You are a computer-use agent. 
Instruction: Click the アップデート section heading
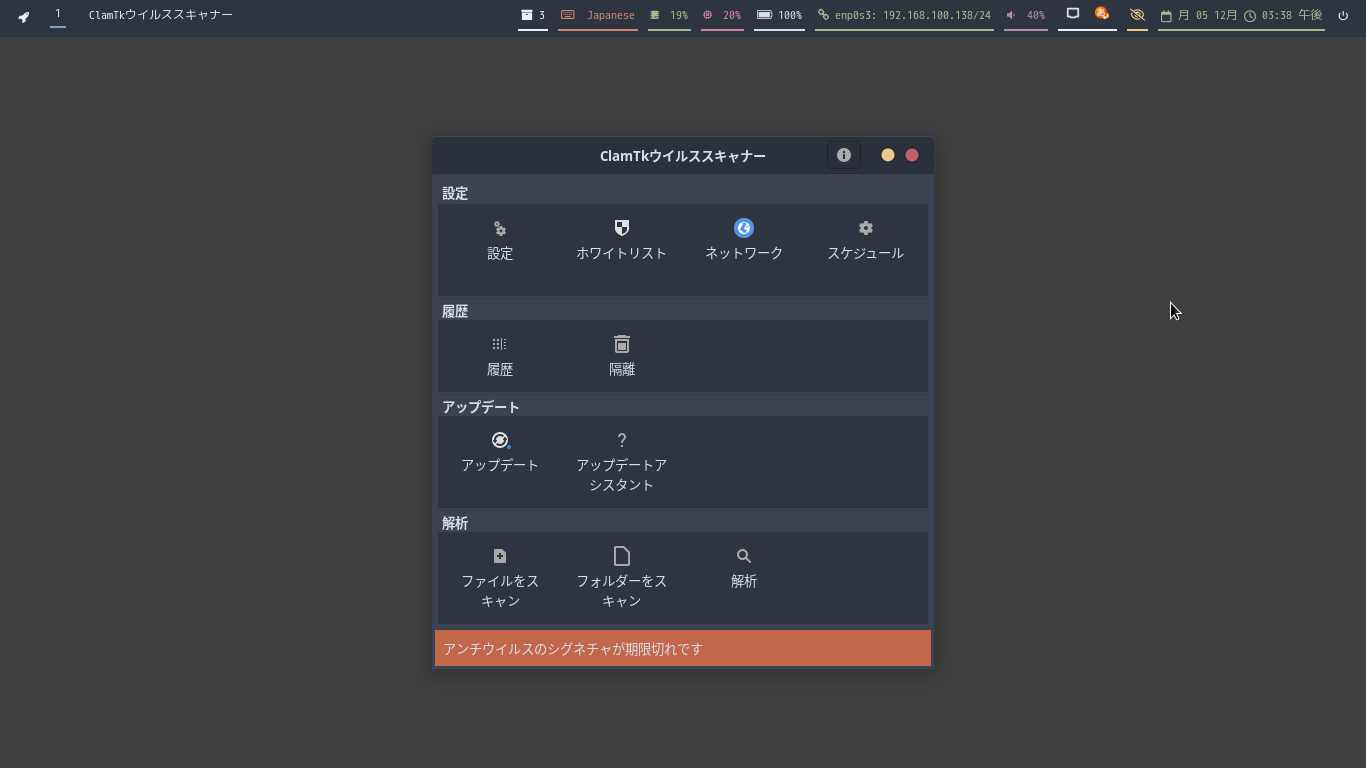[x=481, y=407]
